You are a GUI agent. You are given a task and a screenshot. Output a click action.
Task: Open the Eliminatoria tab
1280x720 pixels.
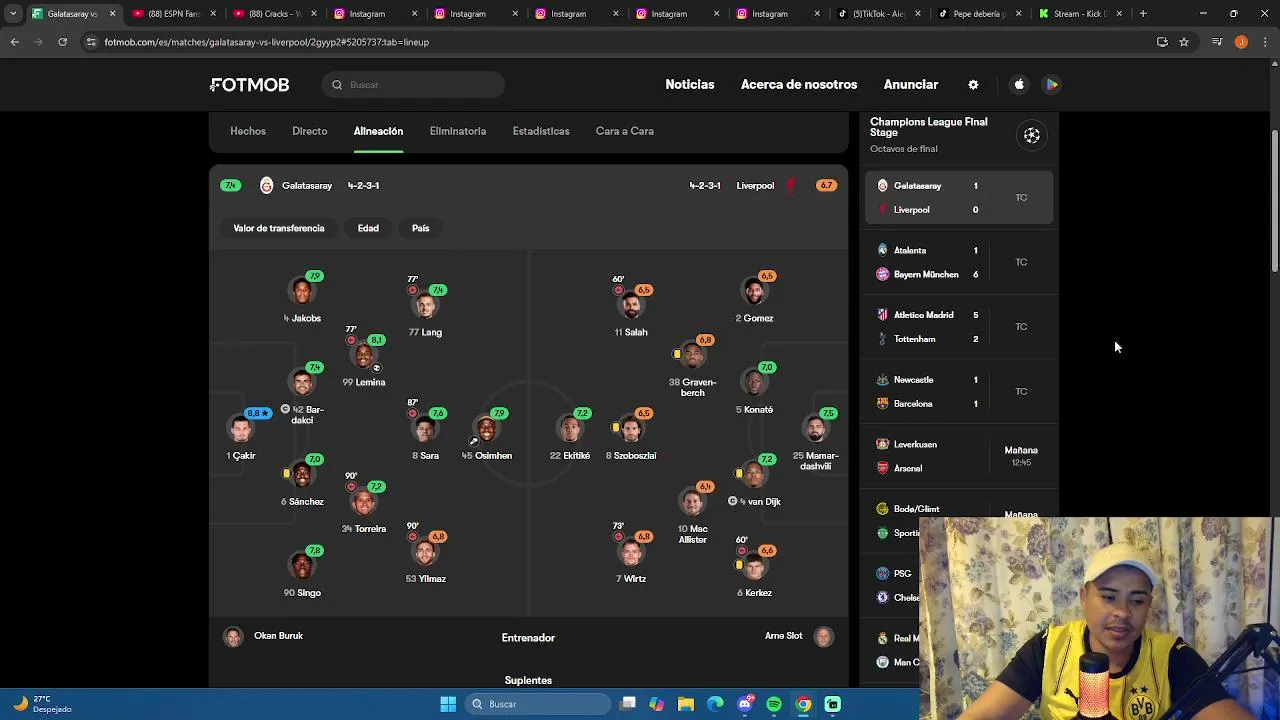458,131
